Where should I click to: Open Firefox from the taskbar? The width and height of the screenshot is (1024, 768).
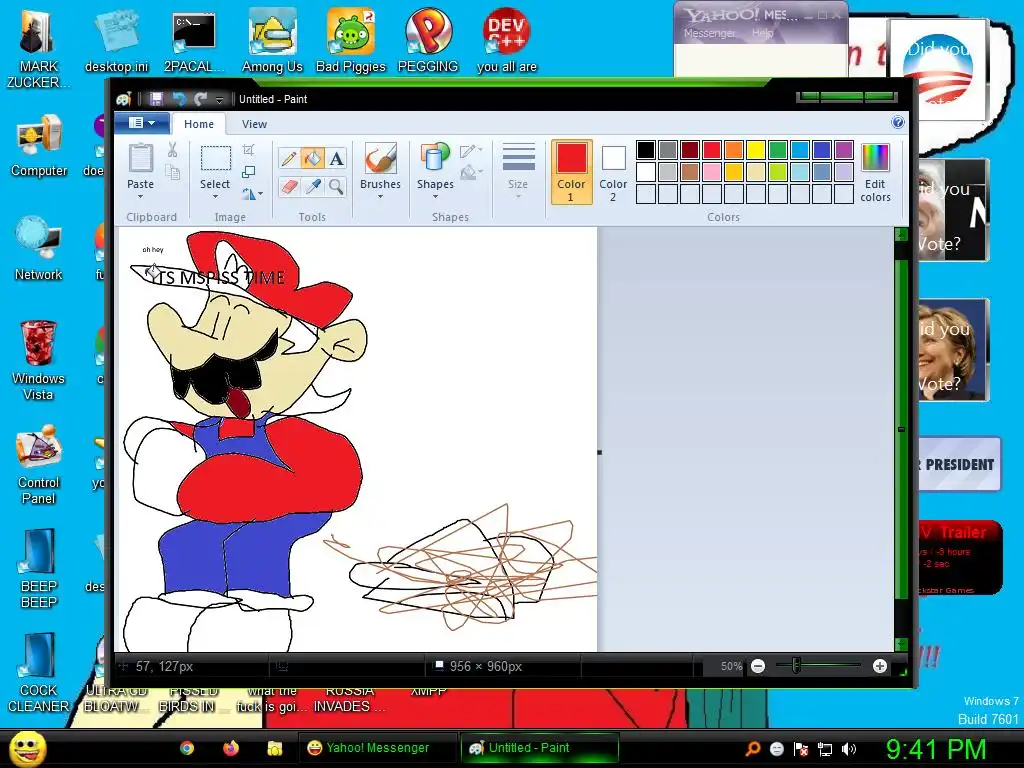(231, 748)
